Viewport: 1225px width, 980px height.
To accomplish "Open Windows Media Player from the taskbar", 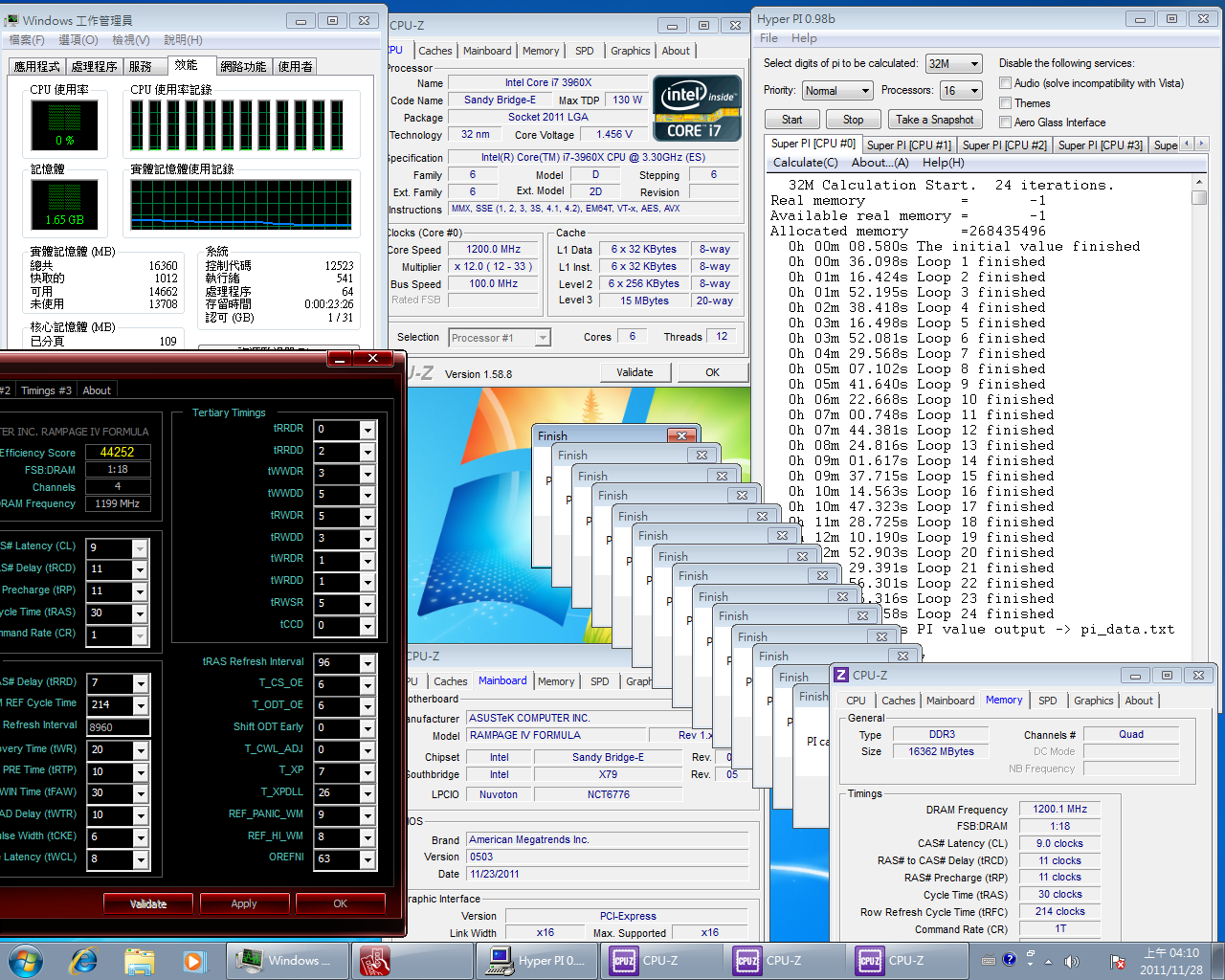I will tap(193, 960).
